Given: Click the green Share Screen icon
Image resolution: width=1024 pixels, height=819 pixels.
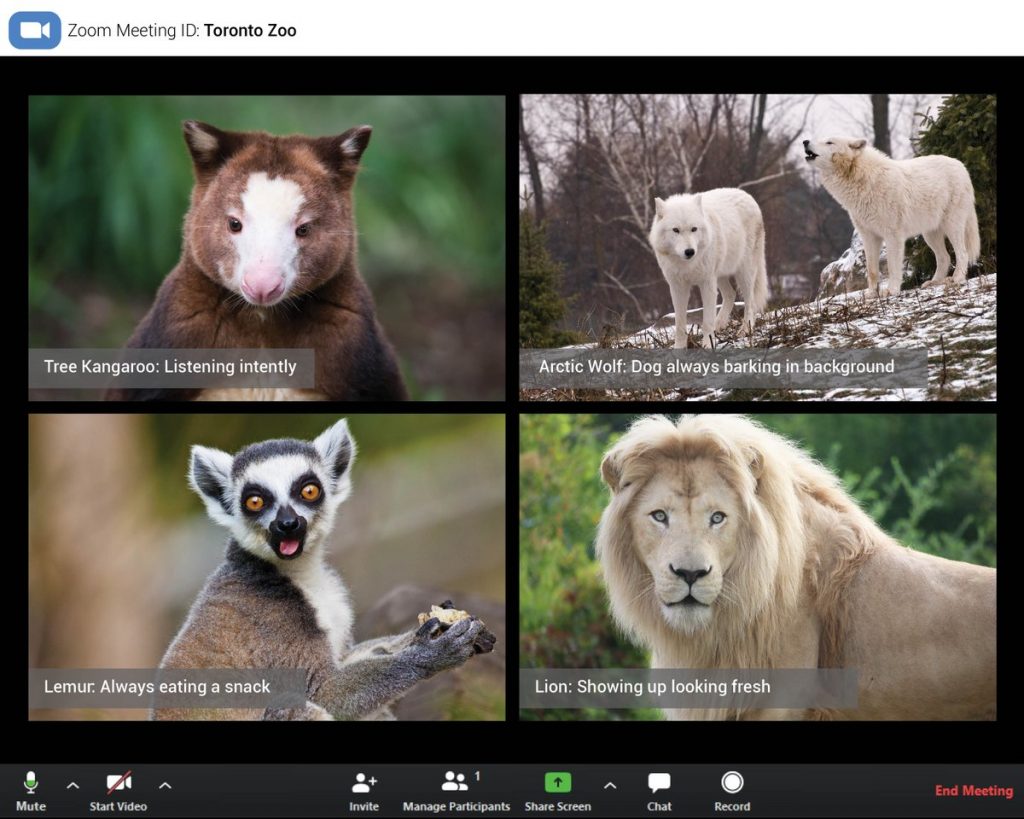Looking at the screenshot, I should pyautogui.click(x=557, y=783).
